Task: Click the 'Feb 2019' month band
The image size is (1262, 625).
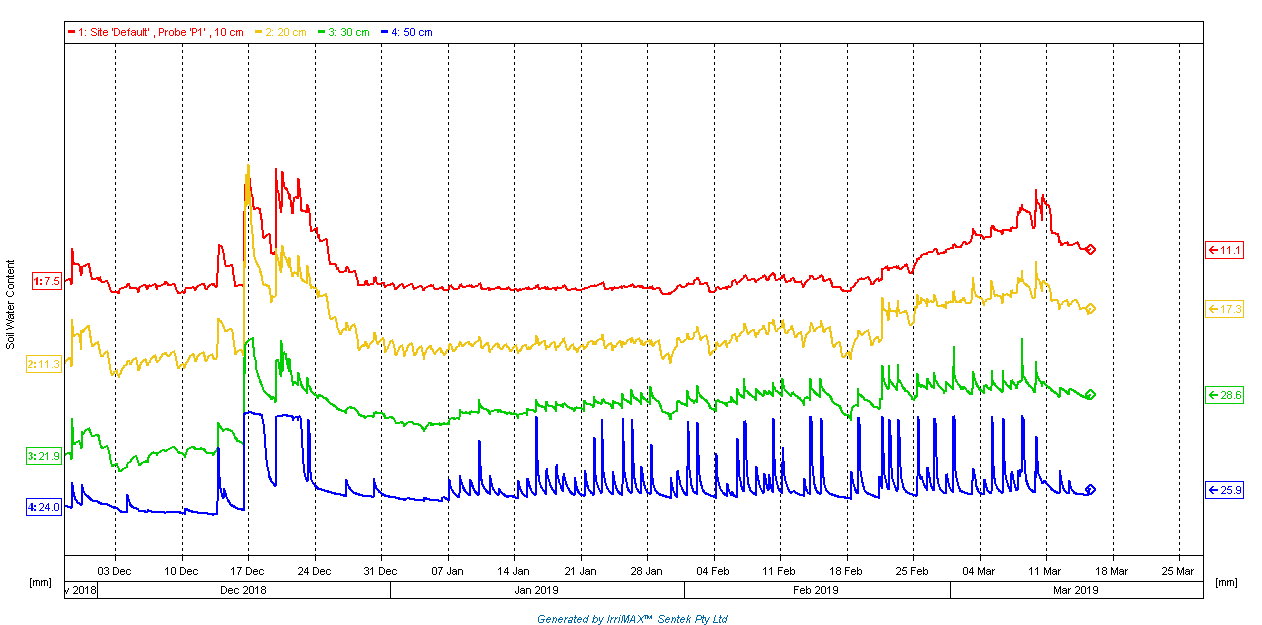Action: point(815,590)
